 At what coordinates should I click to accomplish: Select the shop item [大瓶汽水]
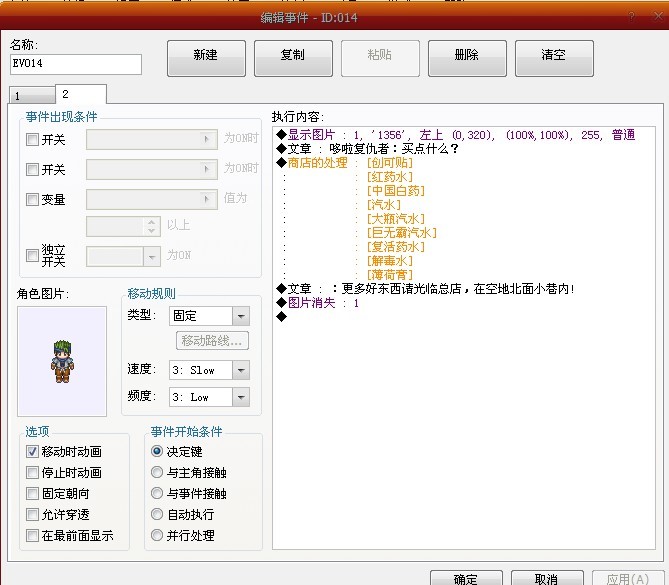click(x=396, y=218)
